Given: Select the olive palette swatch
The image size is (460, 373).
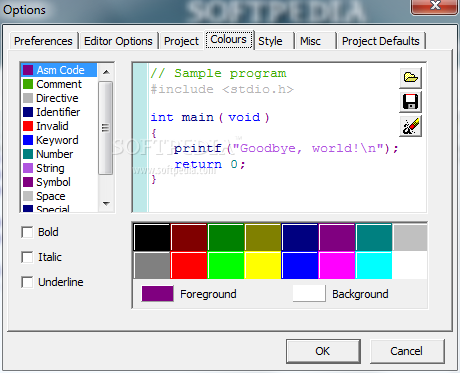Looking at the screenshot, I should coord(263,237).
